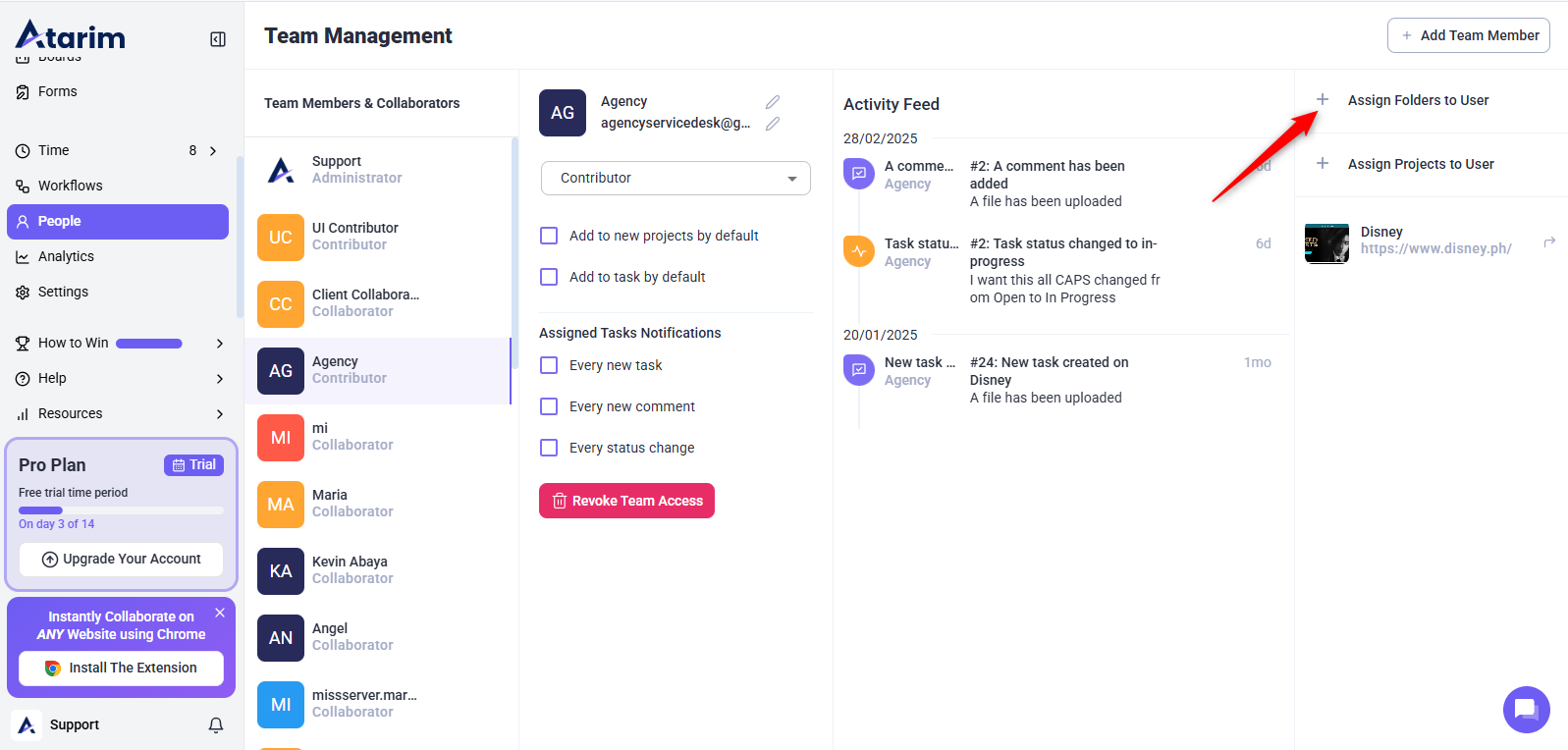Click the Revoke Team Access button

click(626, 501)
